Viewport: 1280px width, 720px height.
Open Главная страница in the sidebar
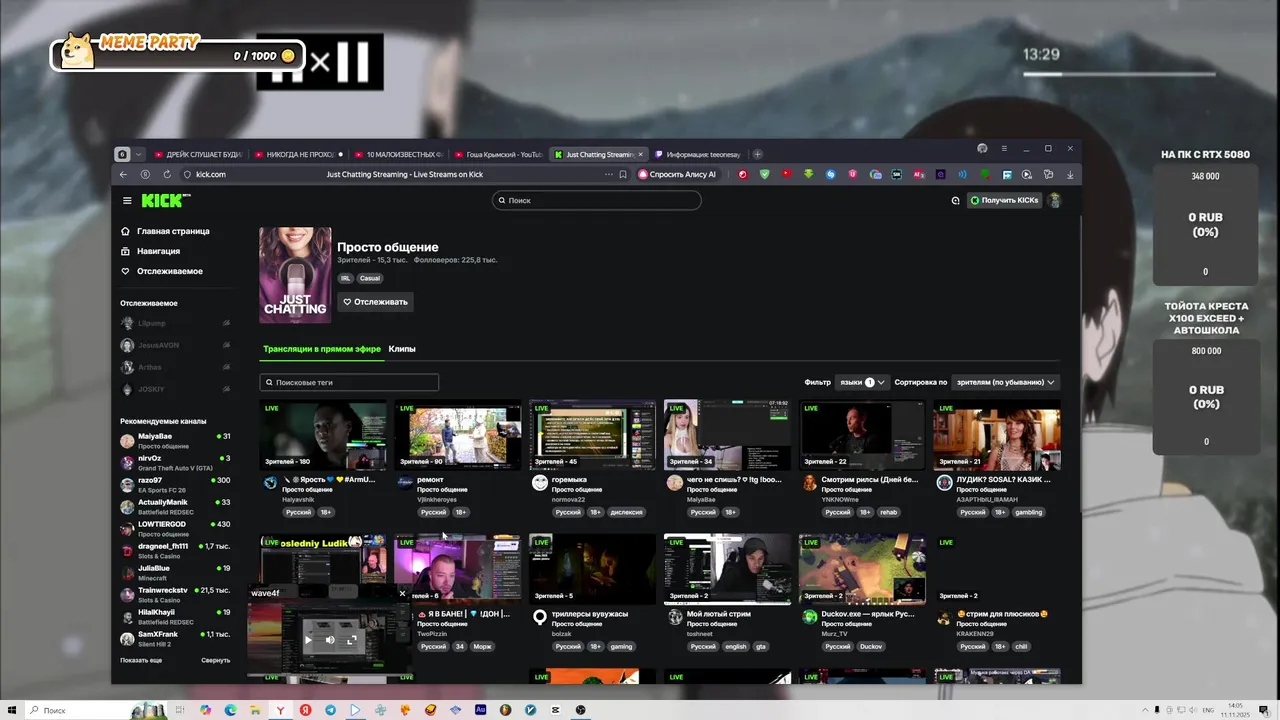pos(165,231)
